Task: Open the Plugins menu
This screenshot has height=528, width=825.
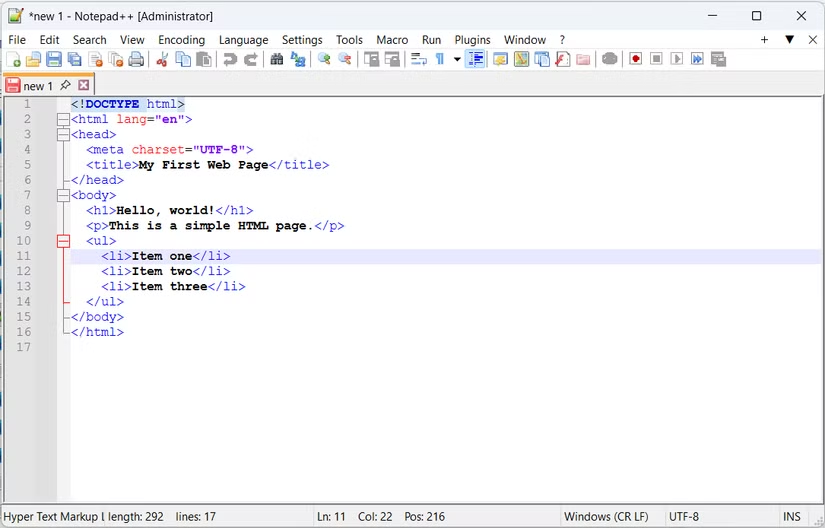Action: pos(472,40)
